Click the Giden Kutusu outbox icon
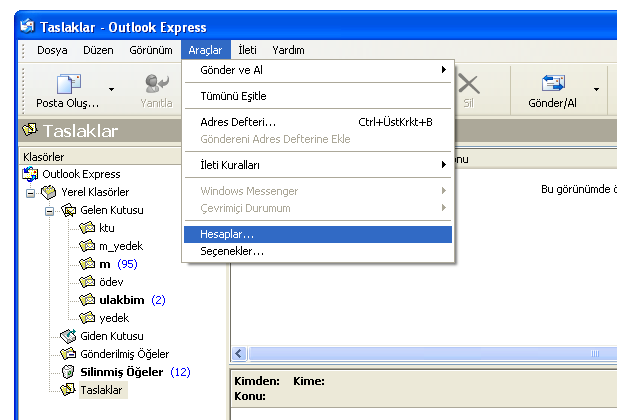The height and width of the screenshot is (420, 617). click(x=68, y=336)
